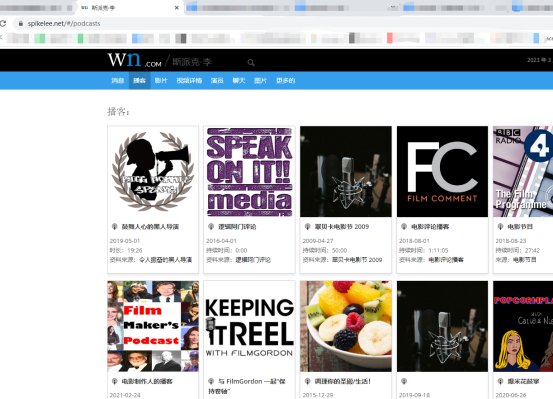
Task: Open the Popcorn podcast thumbnail
Action: point(523,326)
